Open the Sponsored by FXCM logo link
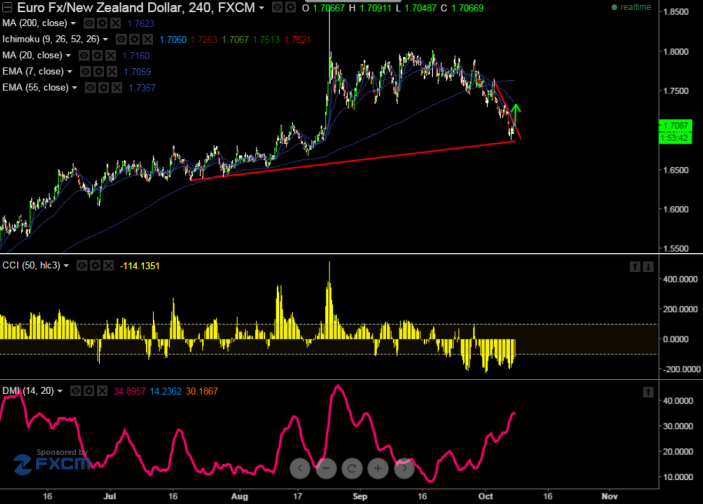Viewport: 703px width, 504px height. tap(52, 462)
